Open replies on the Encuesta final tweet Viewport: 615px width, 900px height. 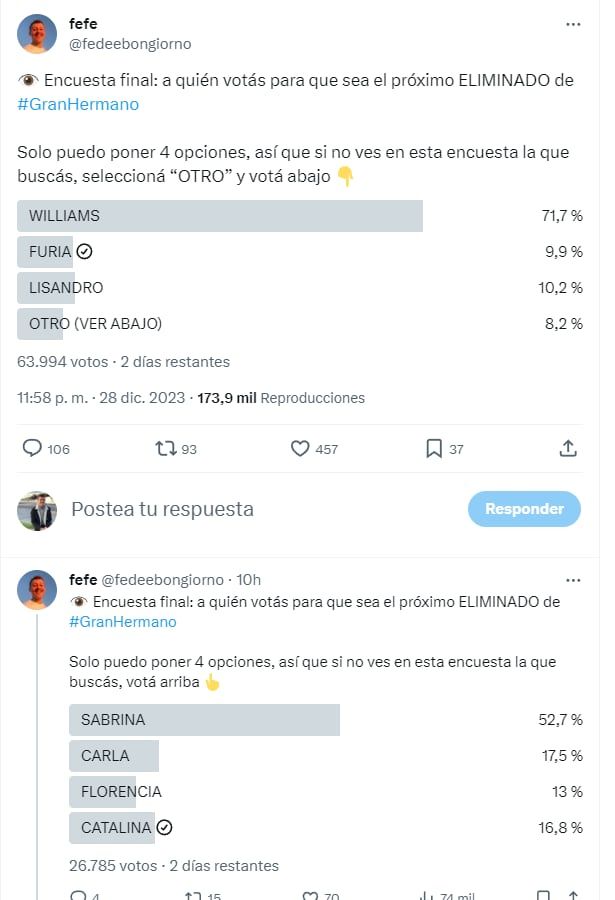pos(33,448)
